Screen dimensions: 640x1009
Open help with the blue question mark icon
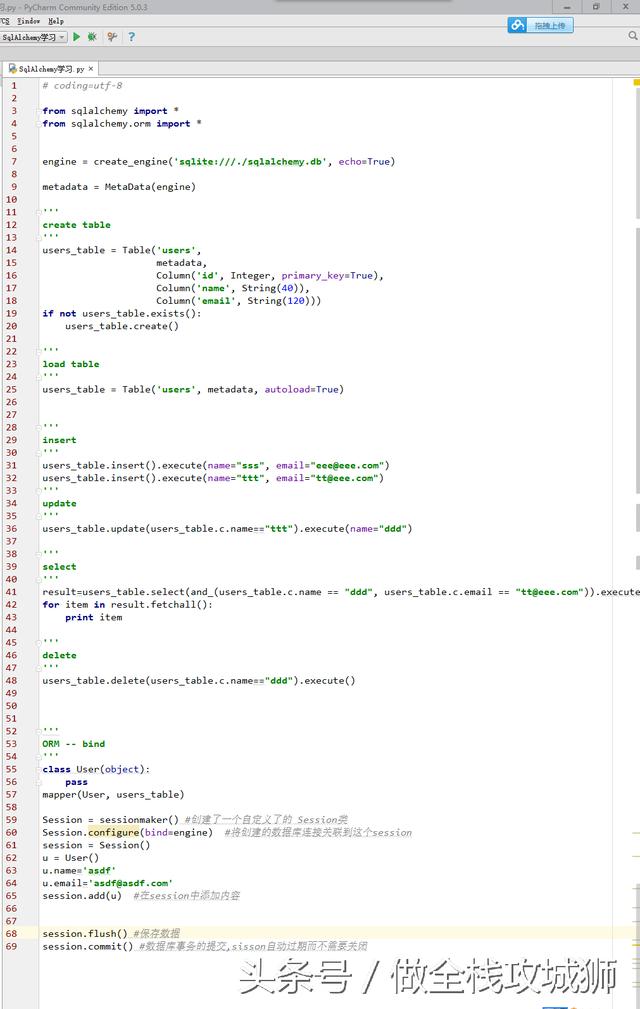[131, 37]
